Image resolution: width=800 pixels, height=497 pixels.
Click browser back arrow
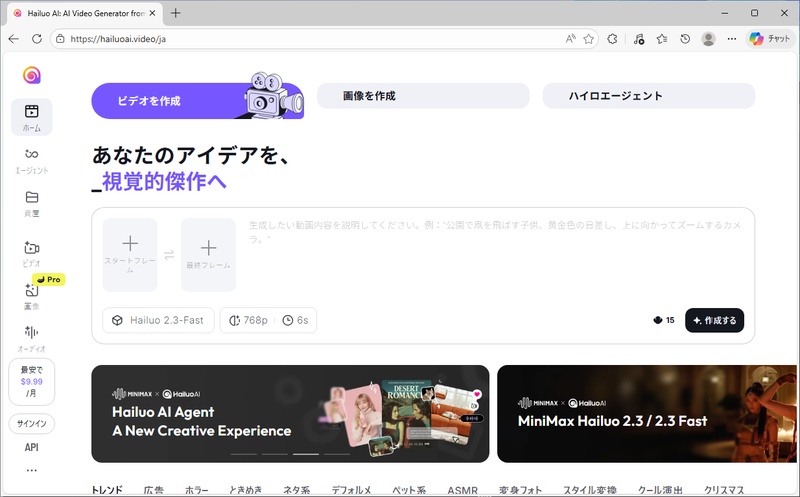[14, 39]
